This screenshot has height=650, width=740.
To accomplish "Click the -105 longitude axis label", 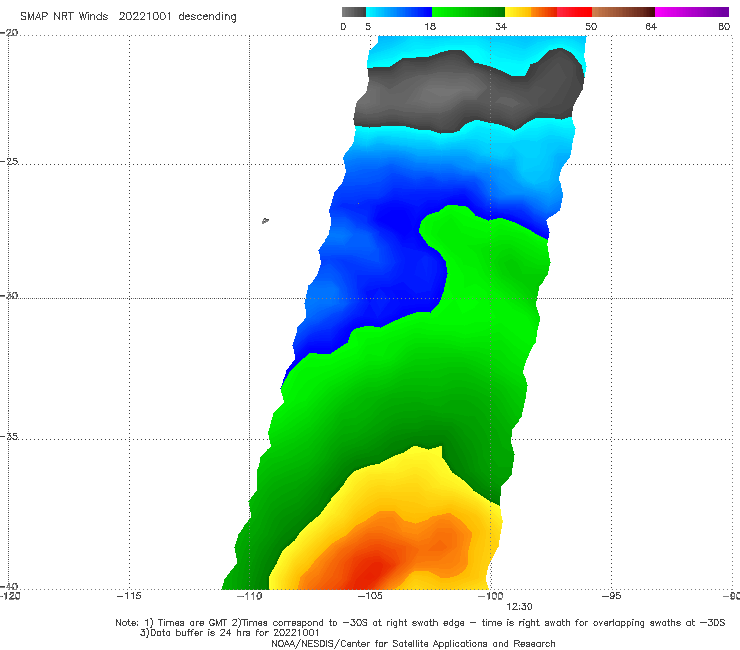I will point(370,596).
